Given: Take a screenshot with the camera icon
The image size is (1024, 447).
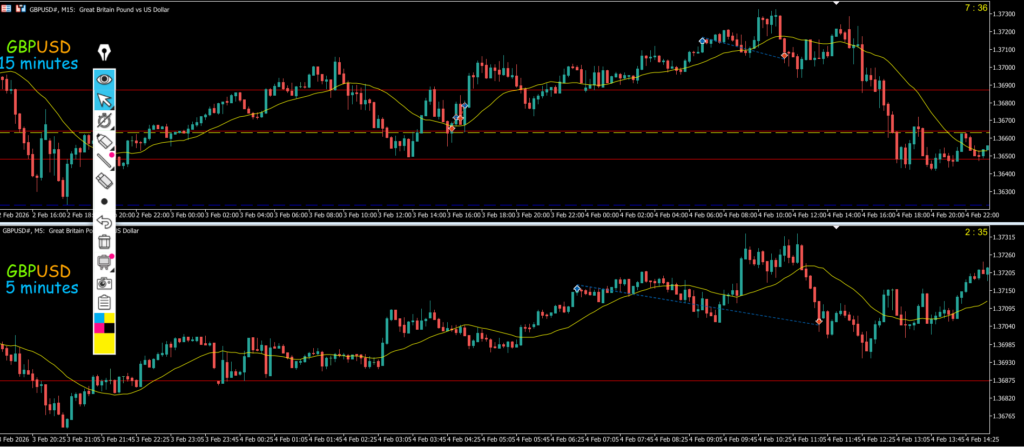Looking at the screenshot, I should 105,282.
